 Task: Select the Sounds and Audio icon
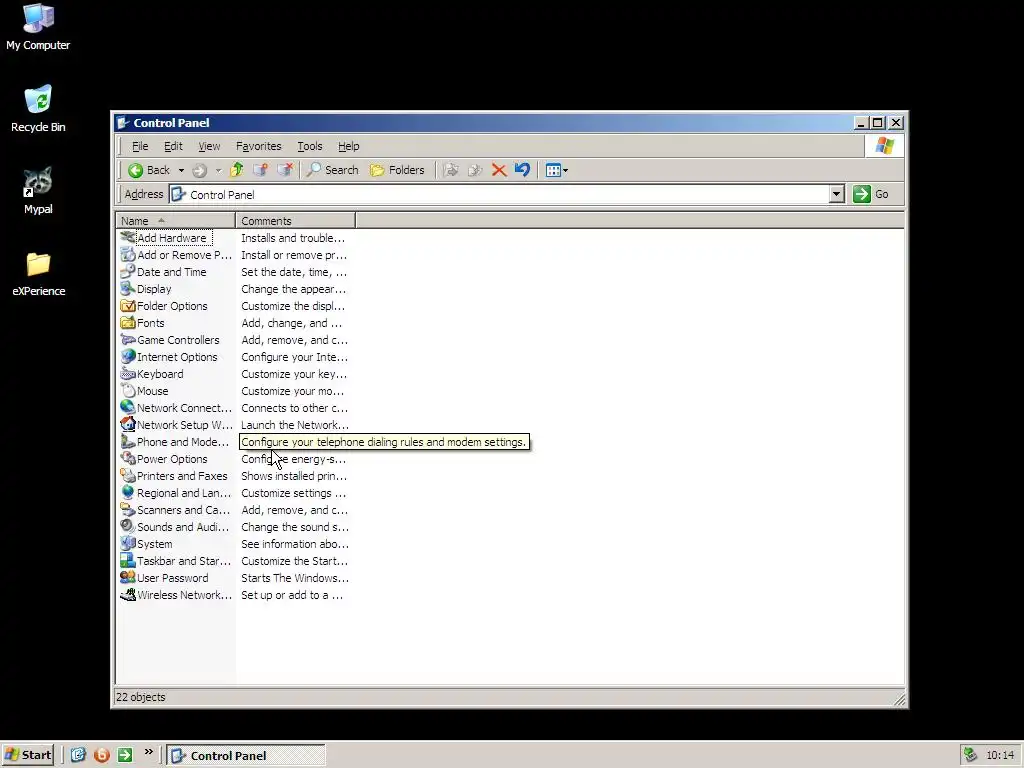point(128,526)
